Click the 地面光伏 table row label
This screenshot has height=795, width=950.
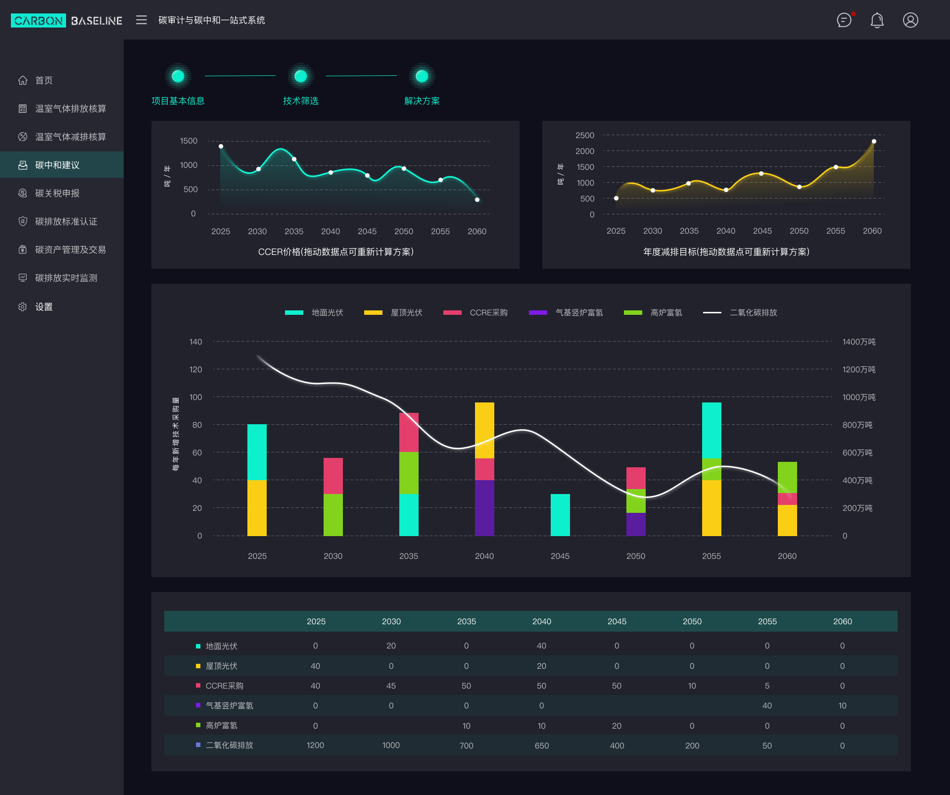pyautogui.click(x=221, y=646)
